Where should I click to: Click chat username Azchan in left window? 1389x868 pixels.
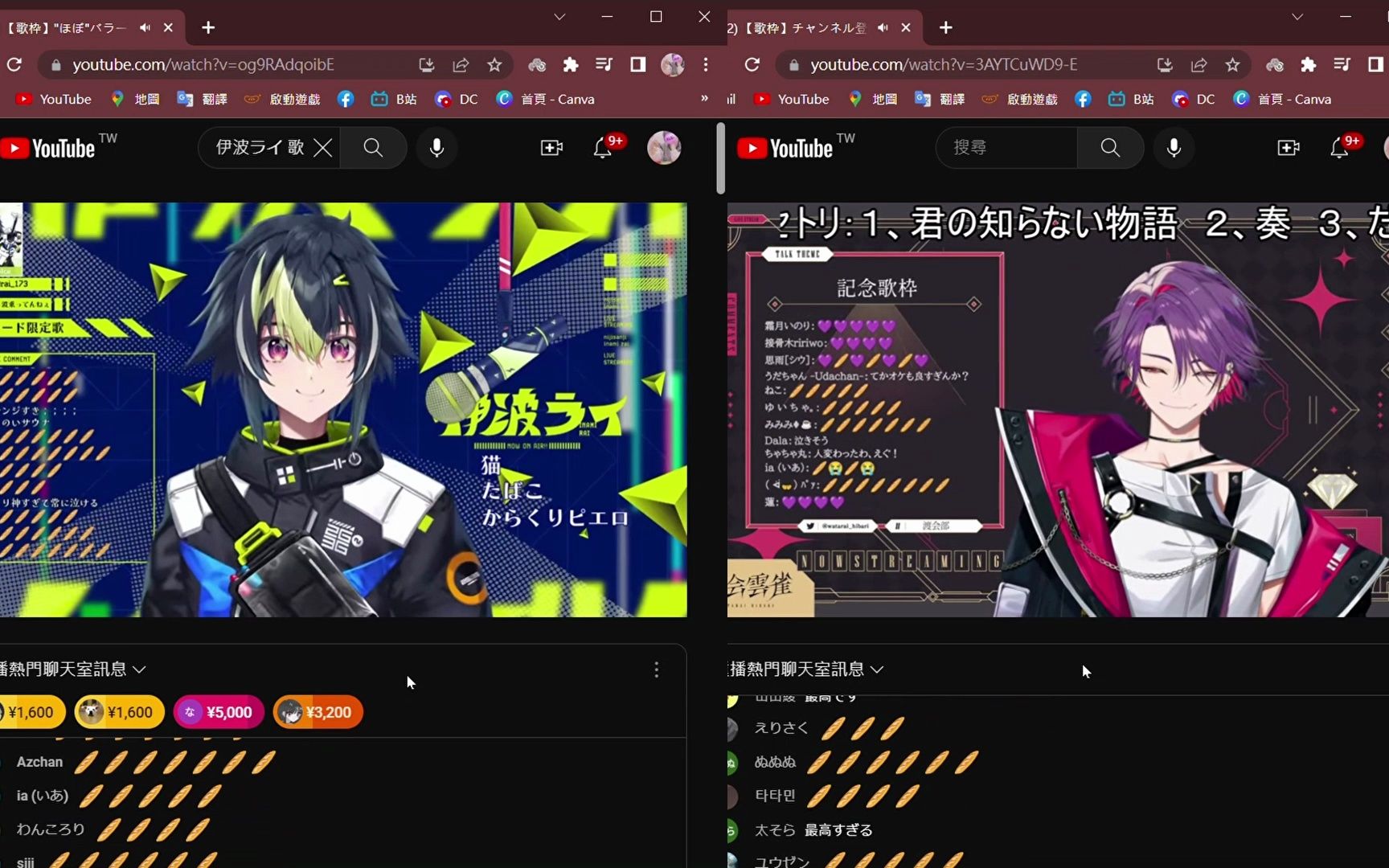pyautogui.click(x=39, y=762)
